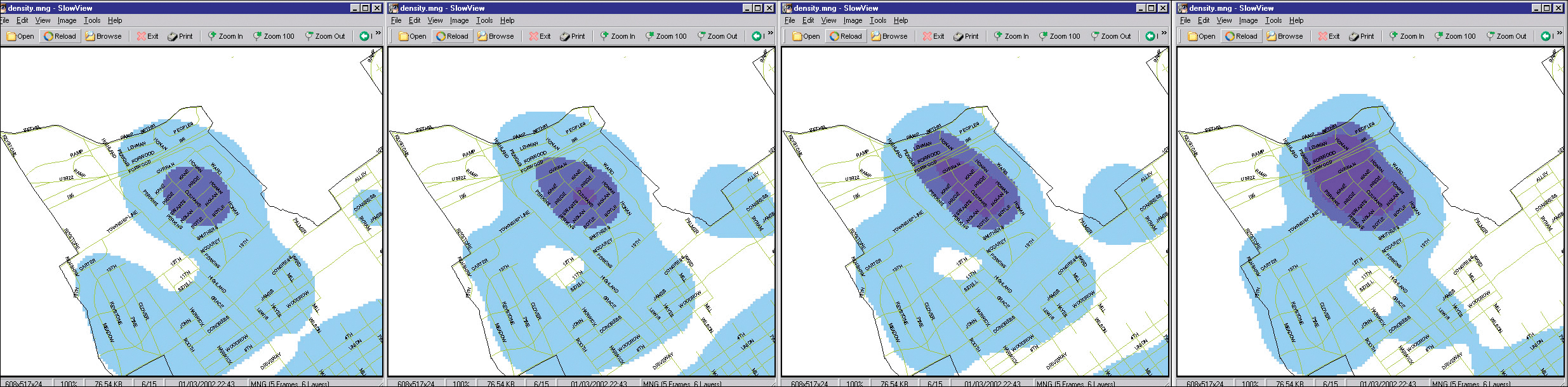Click '608x517x24' in second window status bar

click(x=416, y=383)
